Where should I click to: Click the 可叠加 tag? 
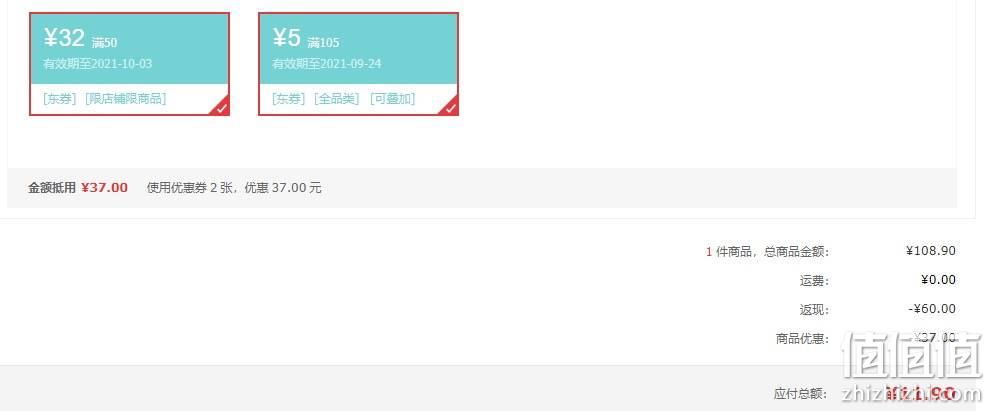(x=392, y=99)
